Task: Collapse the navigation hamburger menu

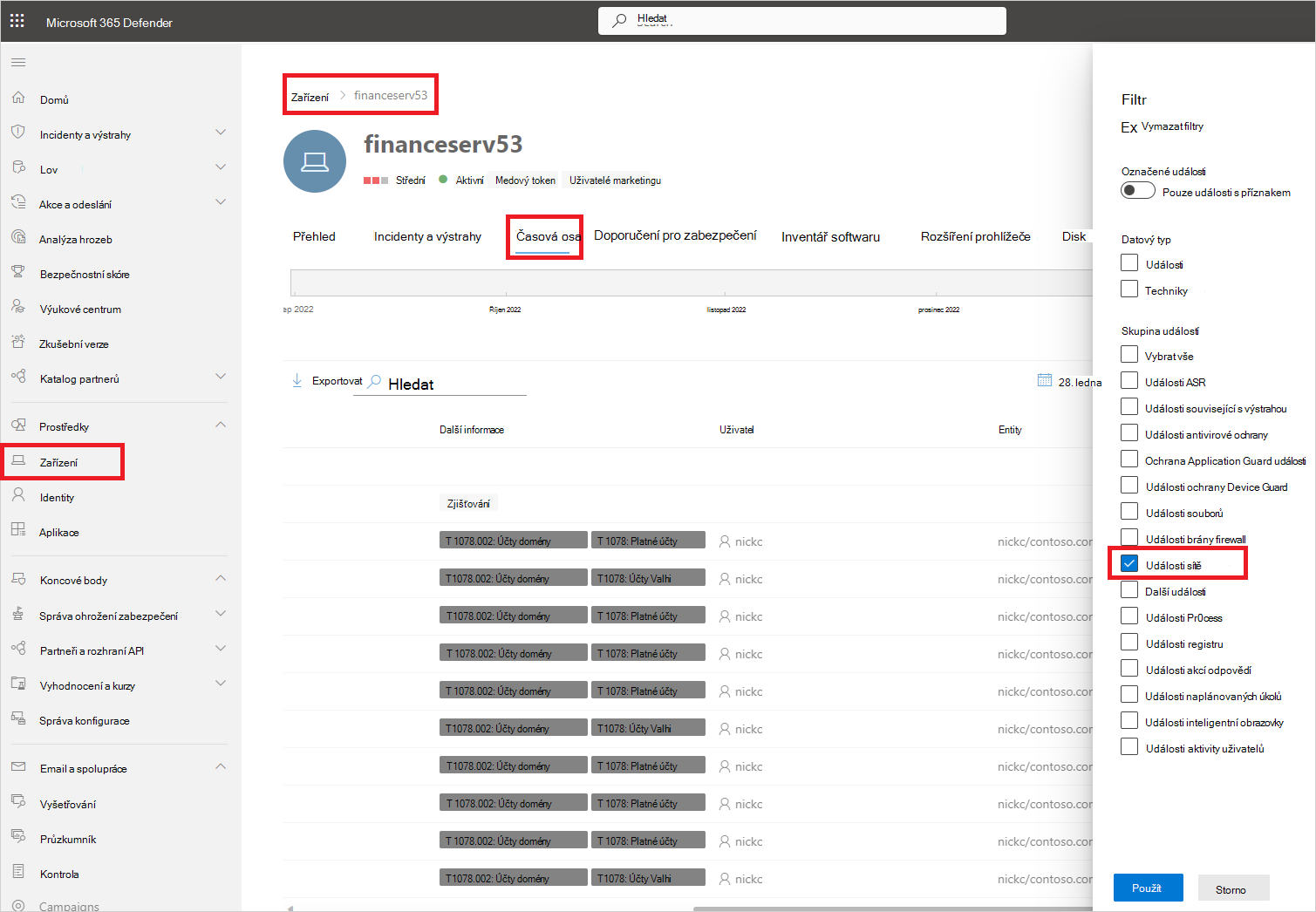Action: pos(18,63)
